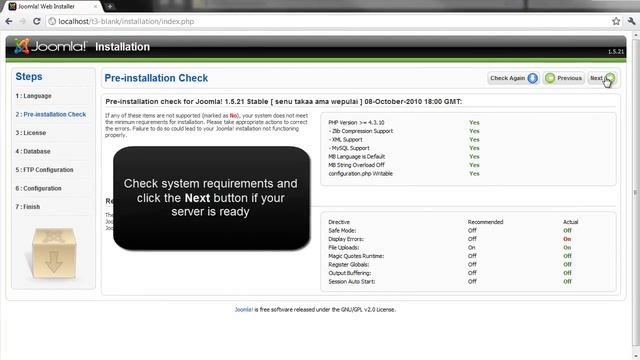Close the Joomla! Web Installer tab
Viewport: 640px width, 360px height.
[96, 7]
